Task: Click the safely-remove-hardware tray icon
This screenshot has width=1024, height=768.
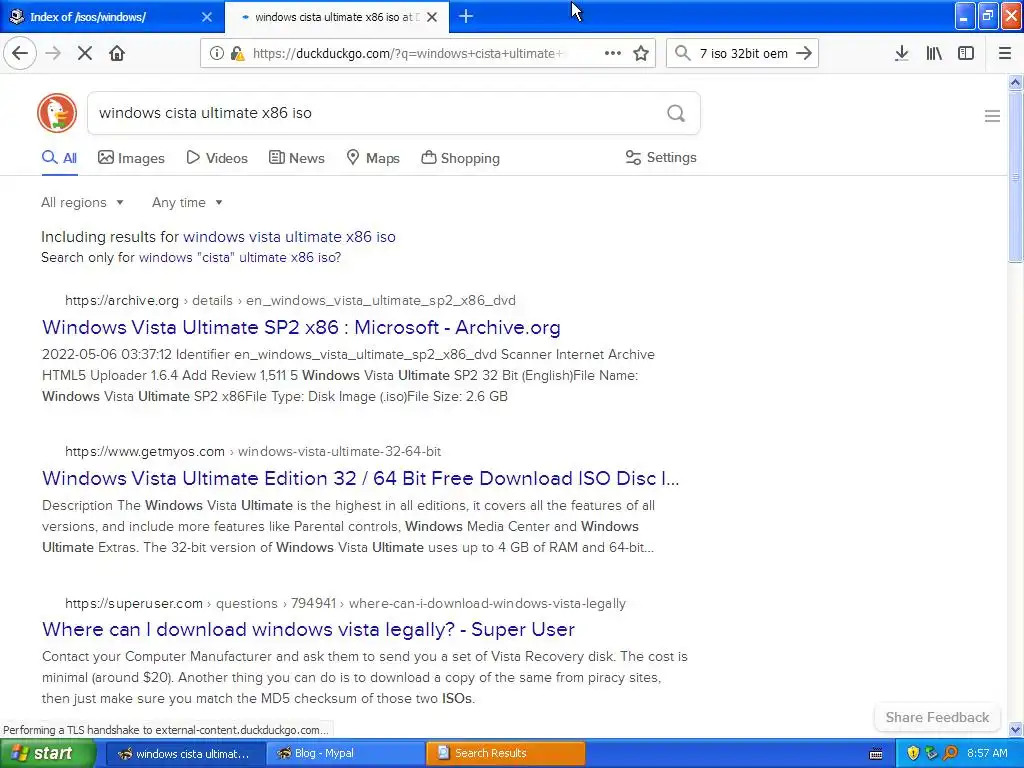Action: (932, 753)
